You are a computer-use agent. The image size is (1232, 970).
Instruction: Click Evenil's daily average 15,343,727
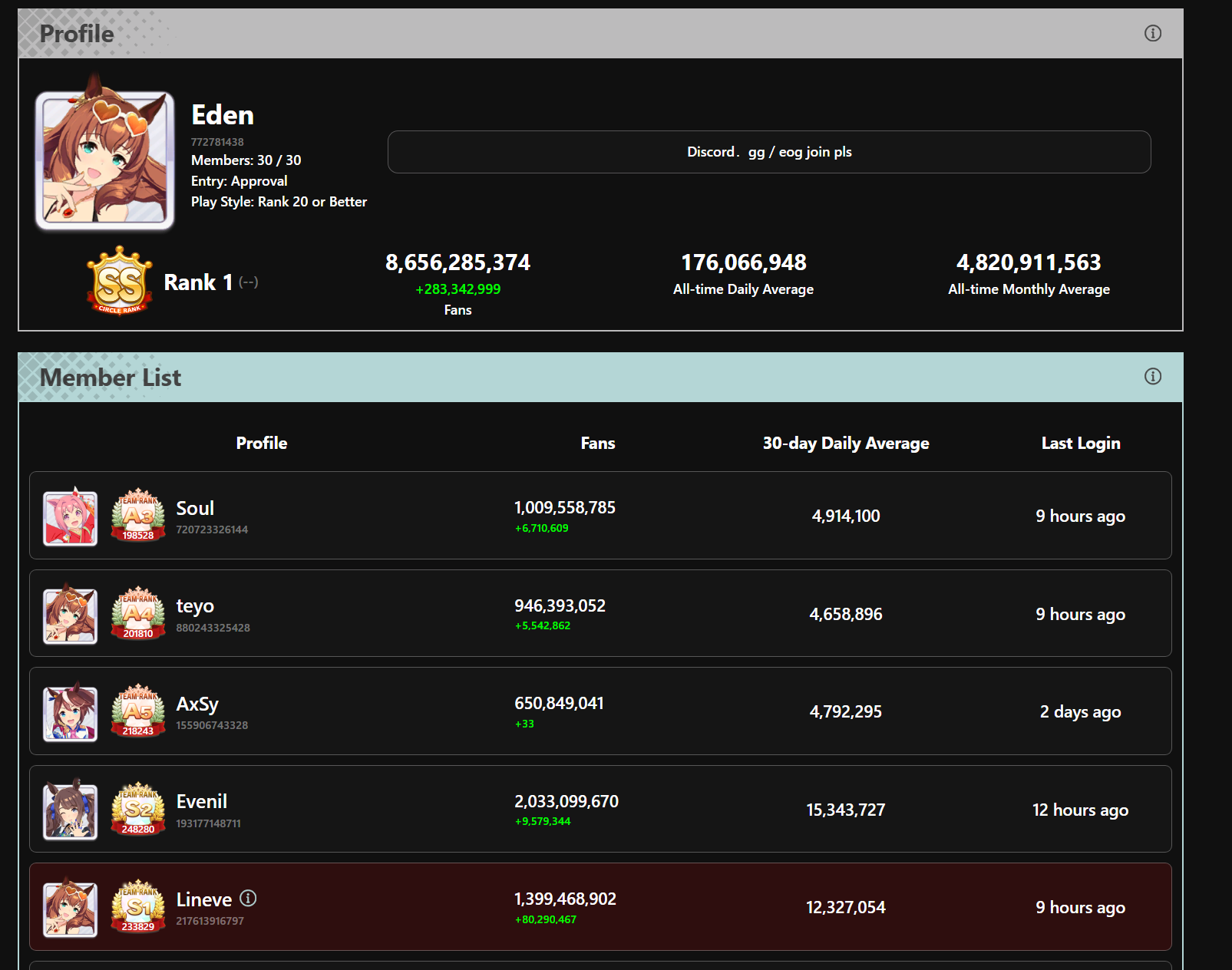tap(846, 810)
